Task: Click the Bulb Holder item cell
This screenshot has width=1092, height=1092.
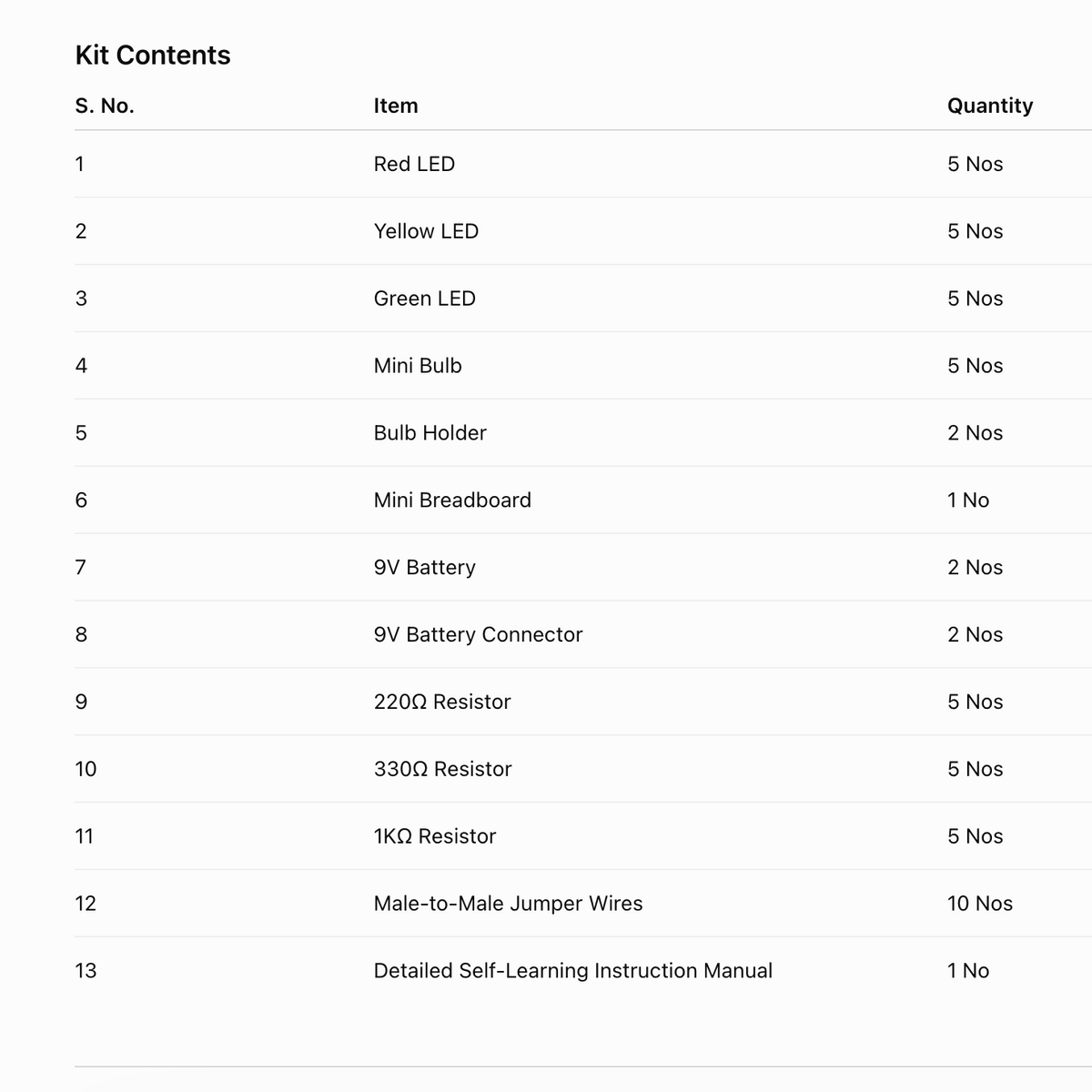Action: point(430,433)
